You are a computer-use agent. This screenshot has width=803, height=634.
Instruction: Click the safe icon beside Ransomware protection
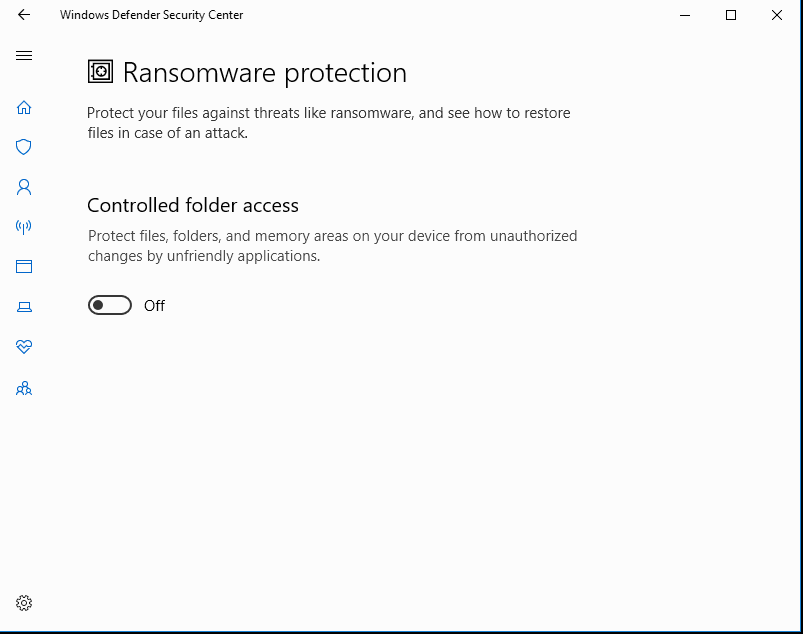click(100, 72)
